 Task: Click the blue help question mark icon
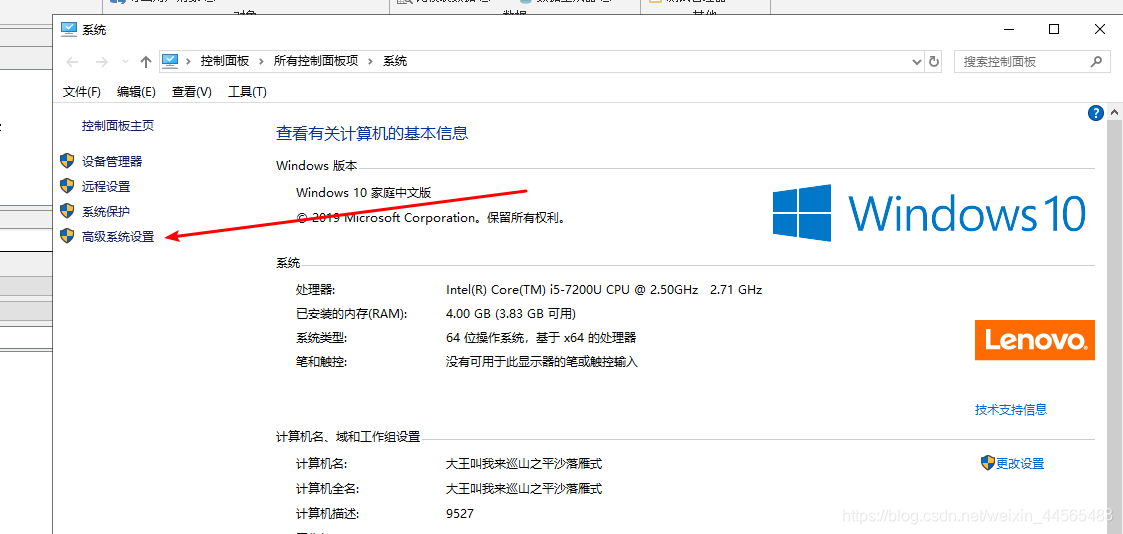1095,112
